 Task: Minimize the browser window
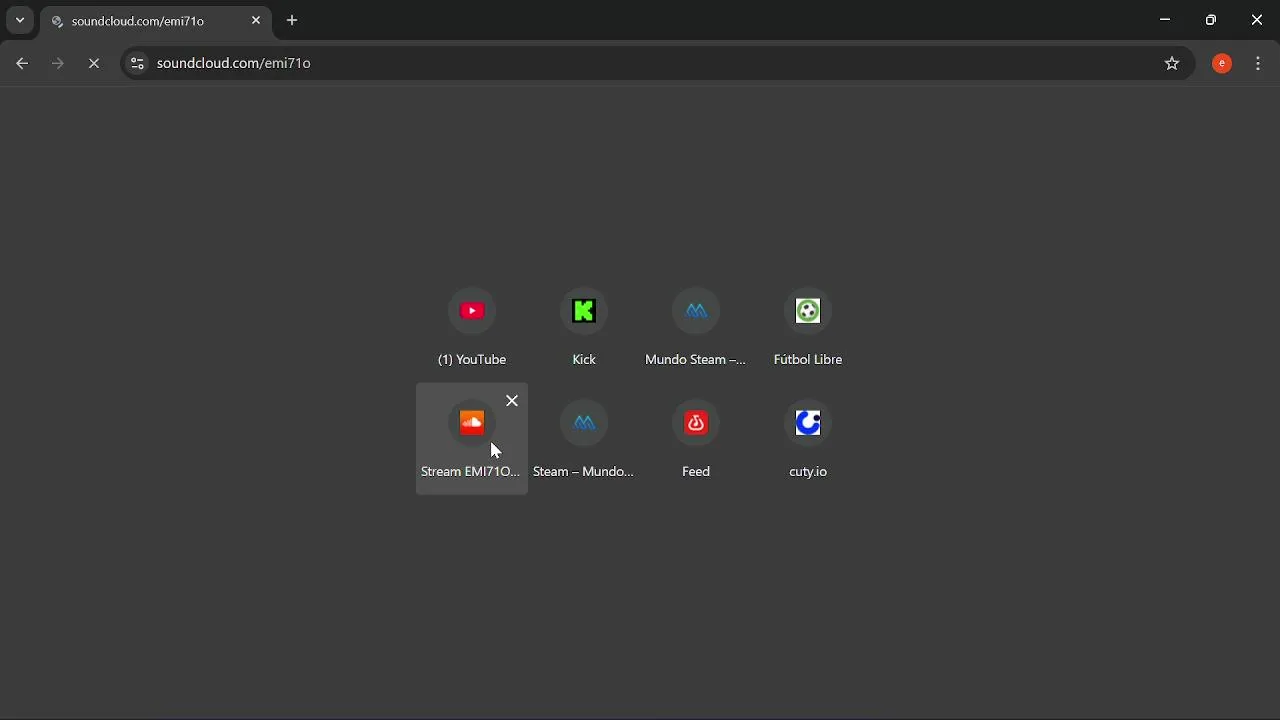(1166, 20)
